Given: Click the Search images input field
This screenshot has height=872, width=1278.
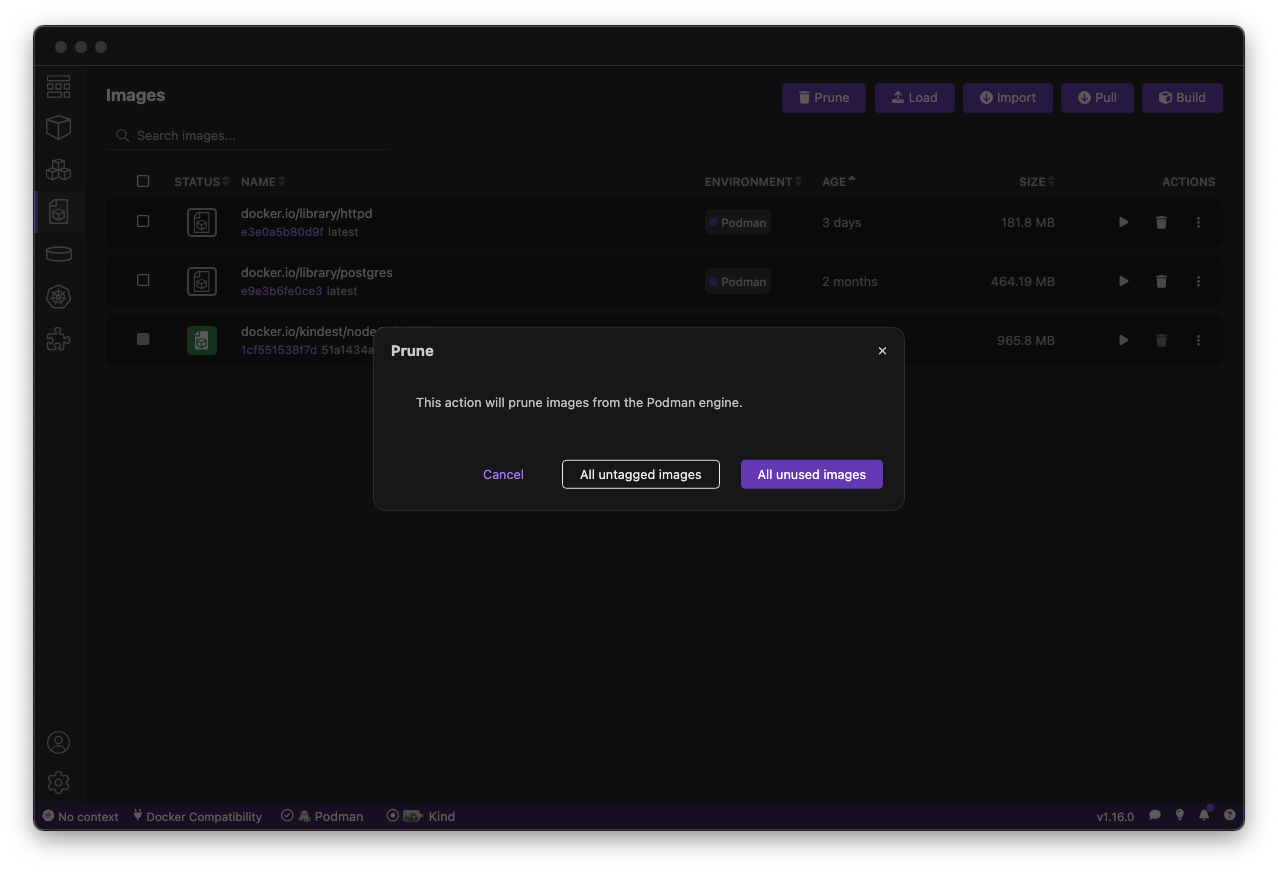Looking at the screenshot, I should coord(250,135).
